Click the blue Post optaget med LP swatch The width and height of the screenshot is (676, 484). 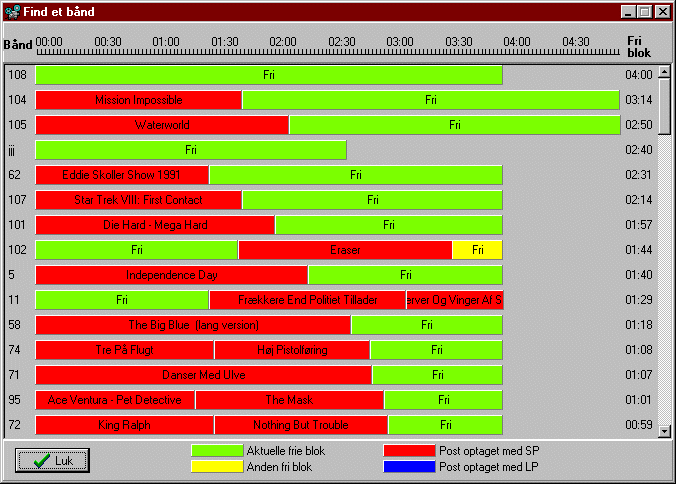click(409, 467)
